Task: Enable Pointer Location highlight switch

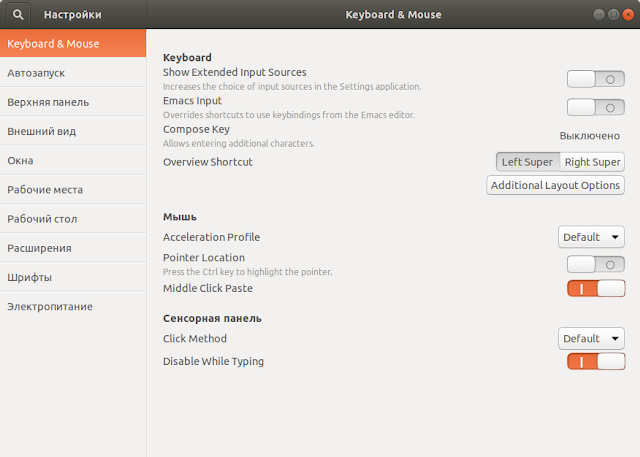Action: [x=596, y=264]
